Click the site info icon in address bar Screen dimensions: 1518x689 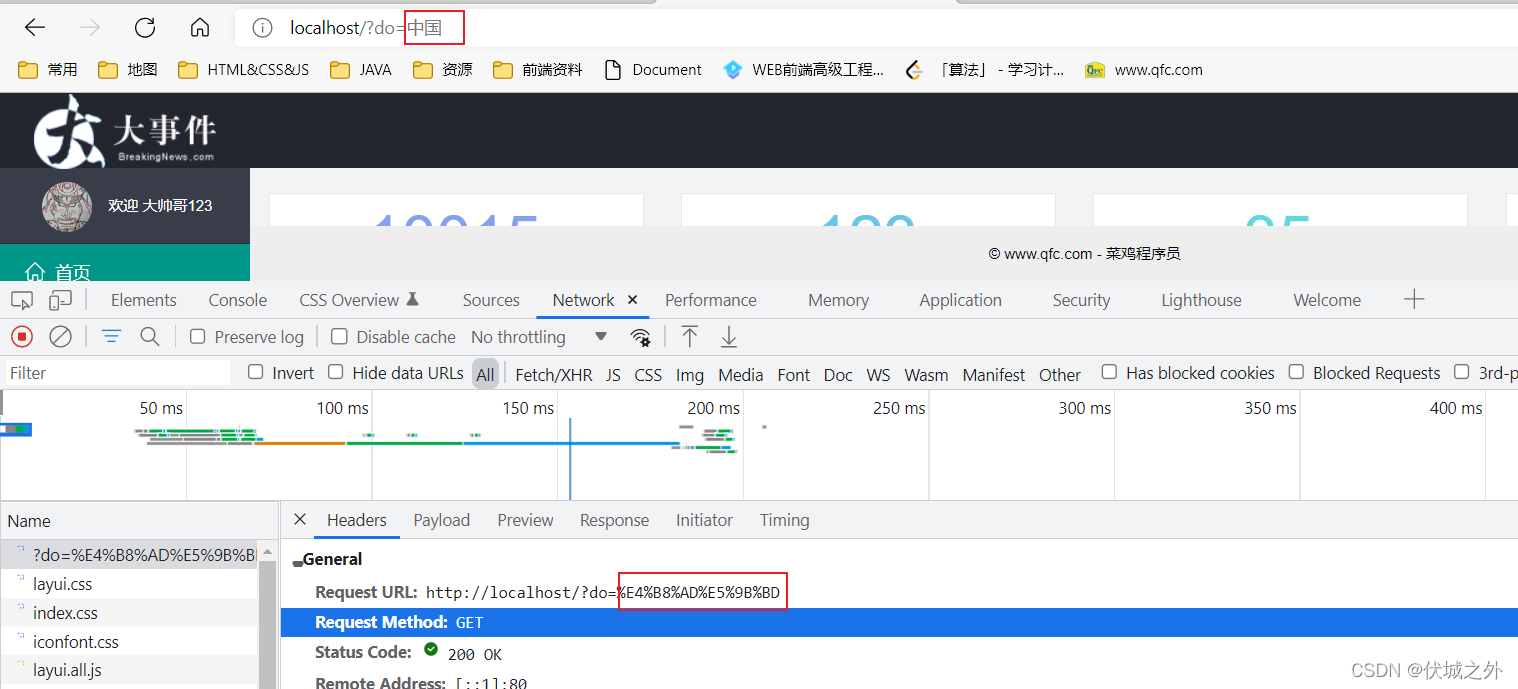click(x=262, y=28)
